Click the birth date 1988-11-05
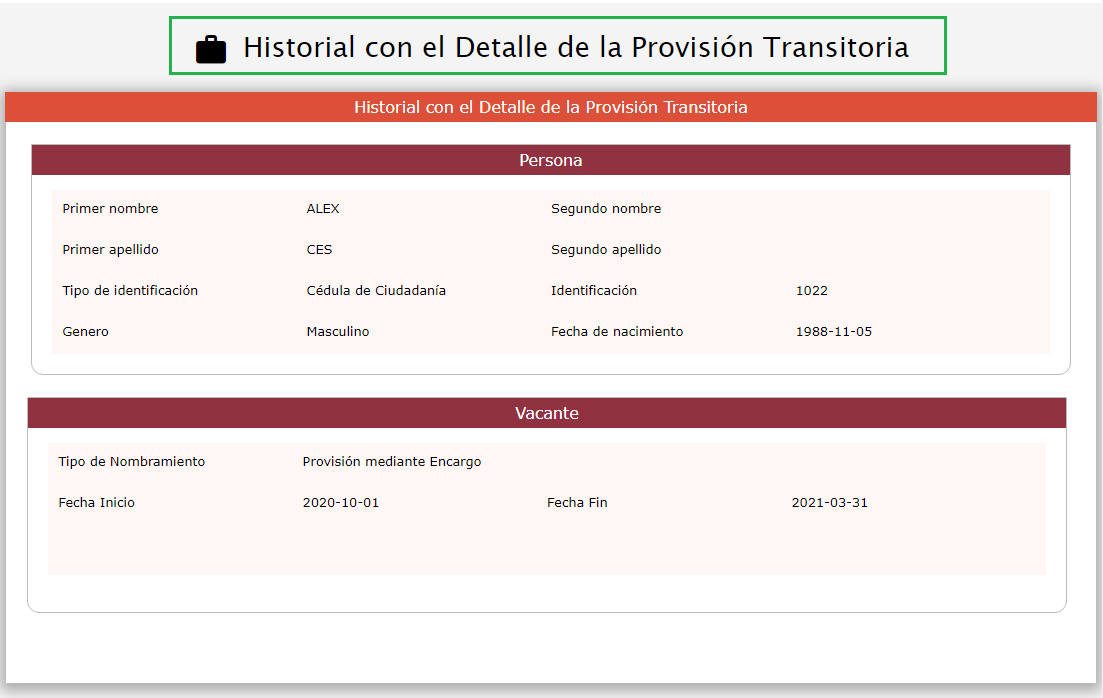Screen dimensions: 1103x698 pyautogui.click(x=833, y=332)
